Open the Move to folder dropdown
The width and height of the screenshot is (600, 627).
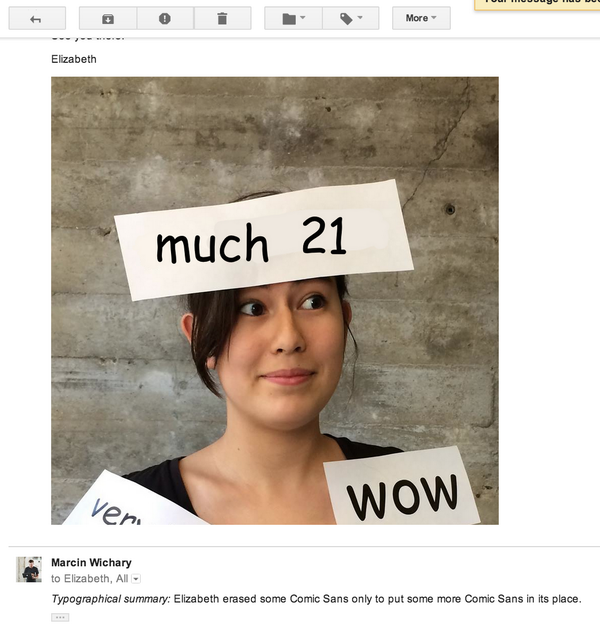(293, 18)
